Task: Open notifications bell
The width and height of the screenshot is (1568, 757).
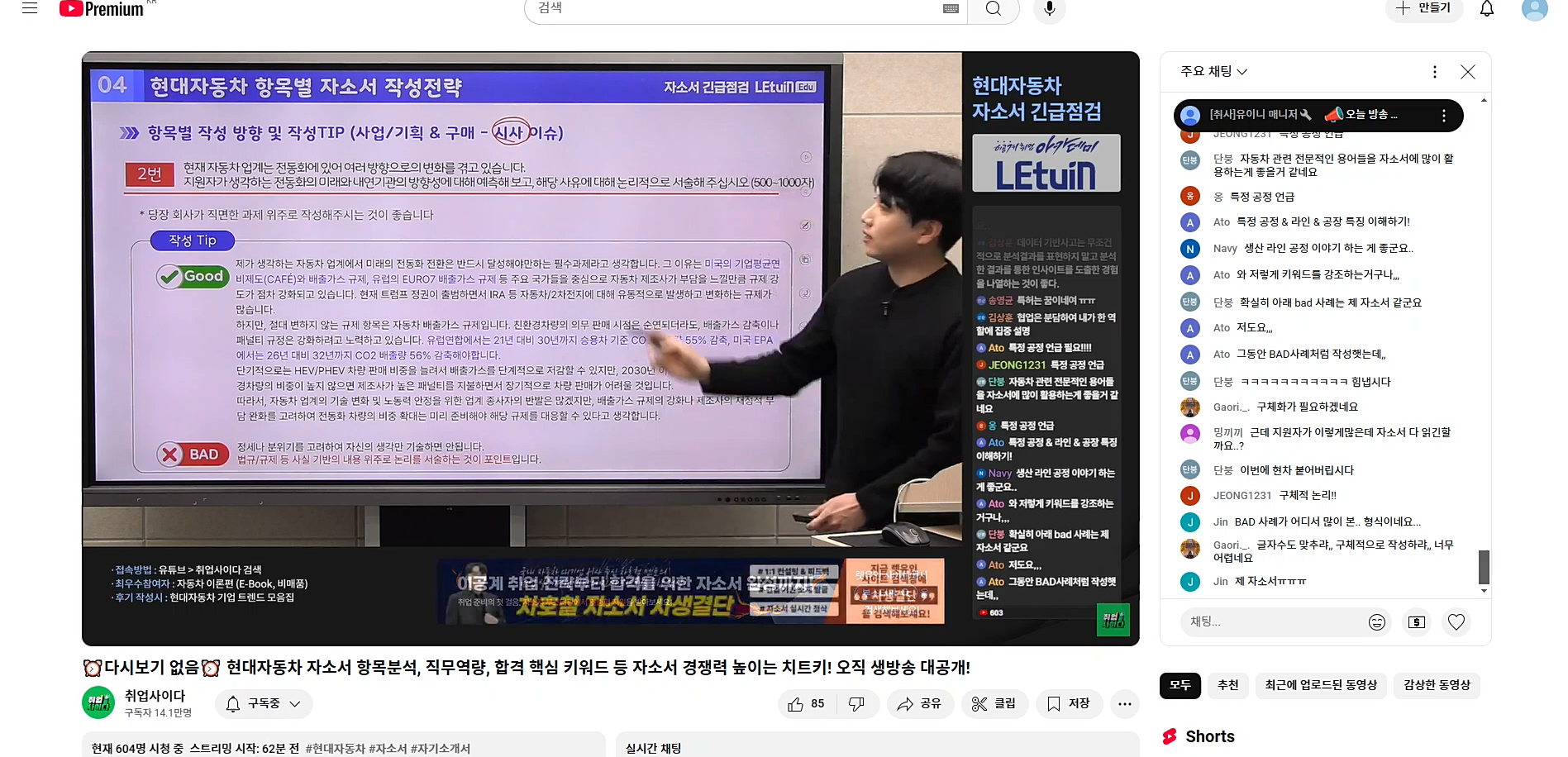Action: [x=1487, y=9]
